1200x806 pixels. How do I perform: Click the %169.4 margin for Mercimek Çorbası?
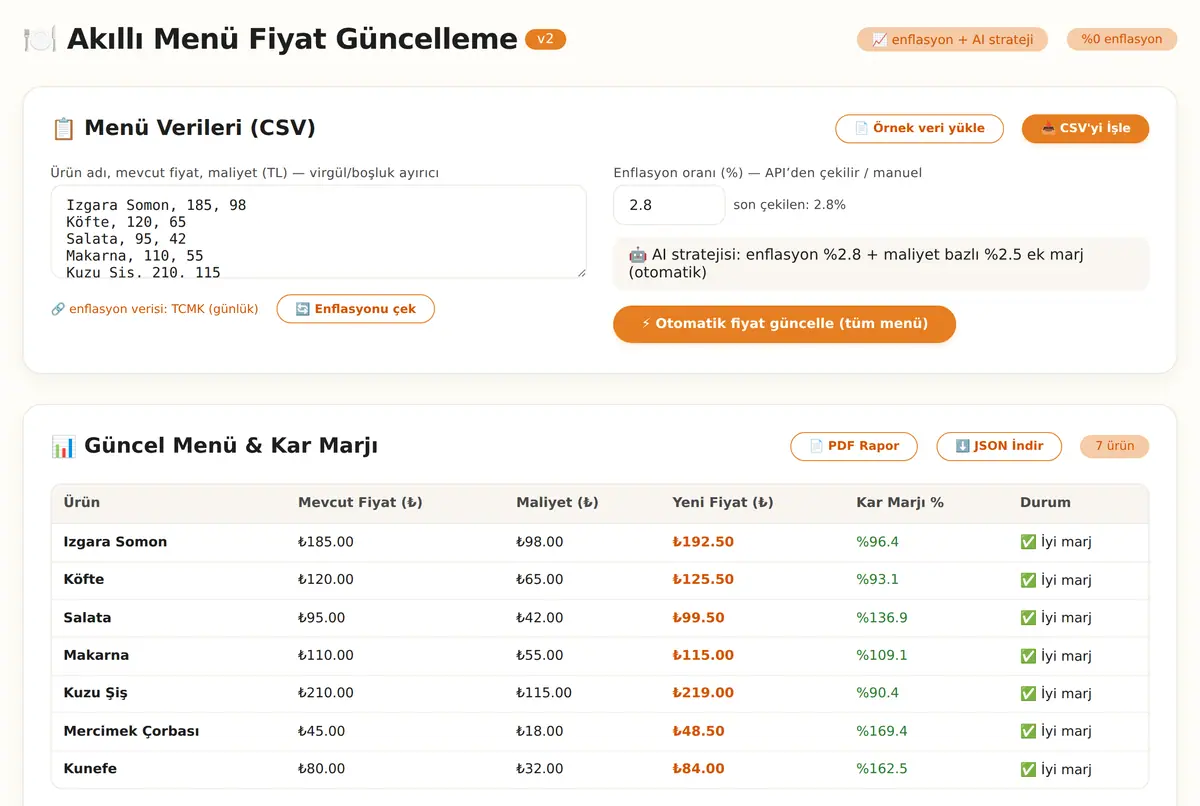(x=882, y=731)
